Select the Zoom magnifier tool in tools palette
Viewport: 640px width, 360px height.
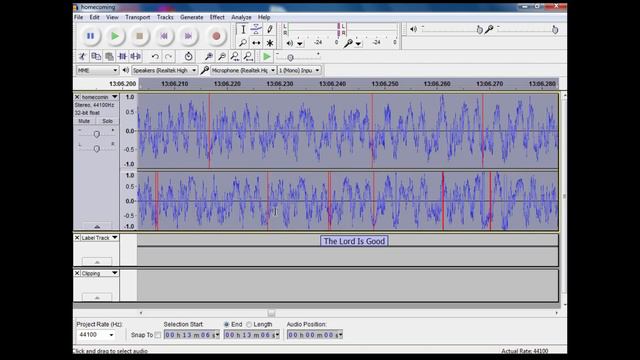[x=243, y=42]
